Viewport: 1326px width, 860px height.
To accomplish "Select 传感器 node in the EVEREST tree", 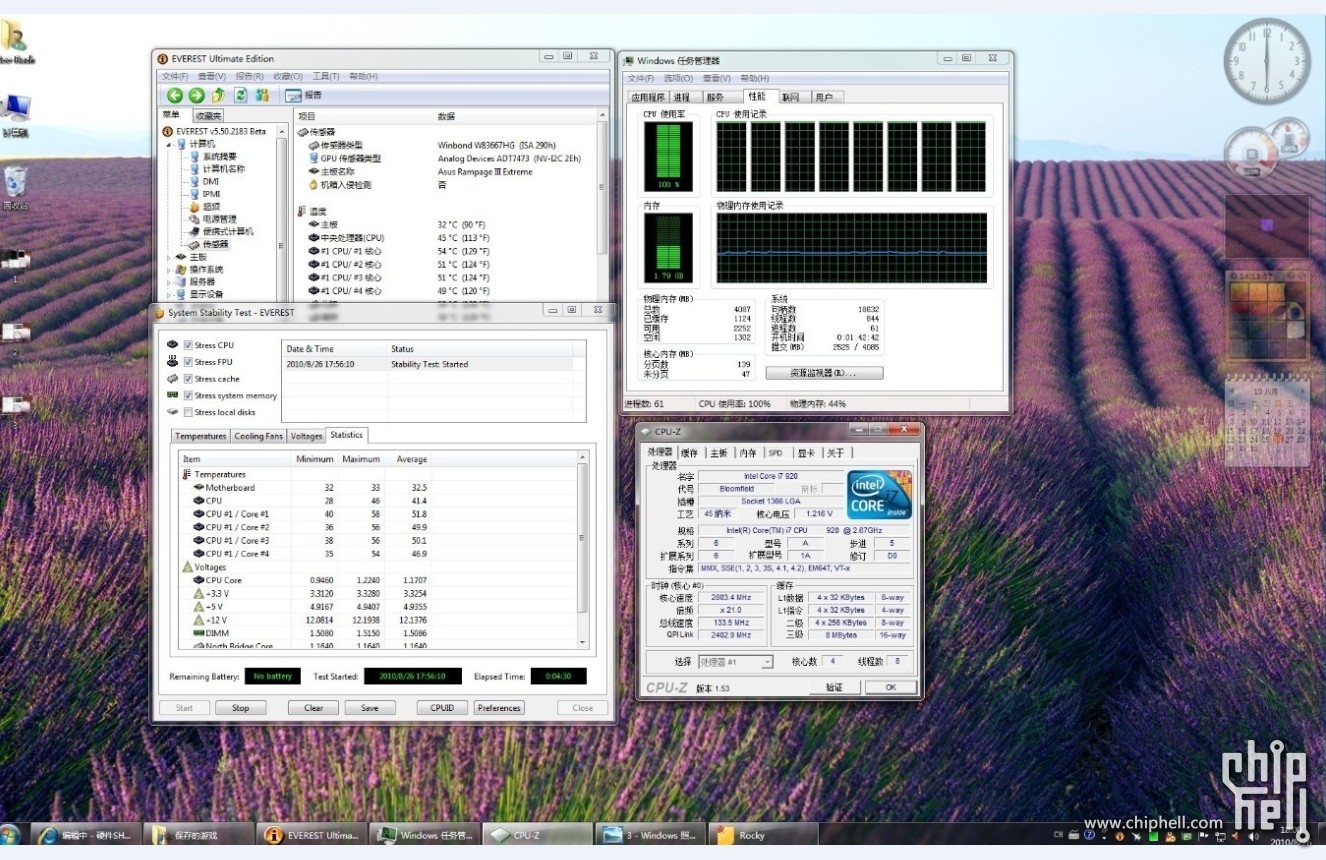I will (x=216, y=244).
